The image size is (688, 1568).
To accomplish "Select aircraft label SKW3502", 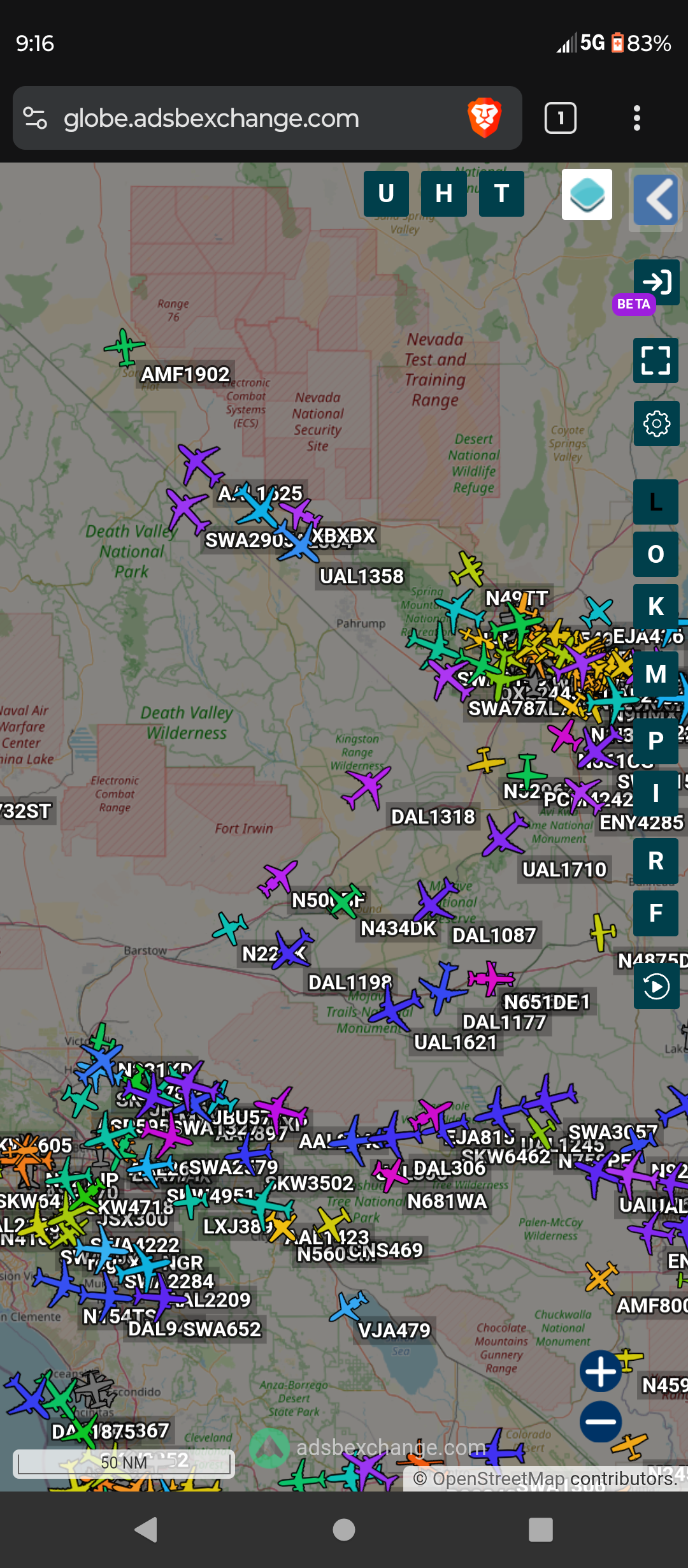I will tap(311, 1182).
